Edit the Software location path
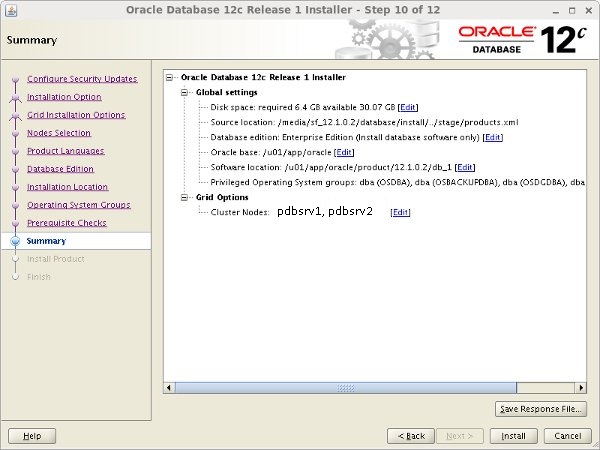This screenshot has height=450, width=600. coord(465,167)
